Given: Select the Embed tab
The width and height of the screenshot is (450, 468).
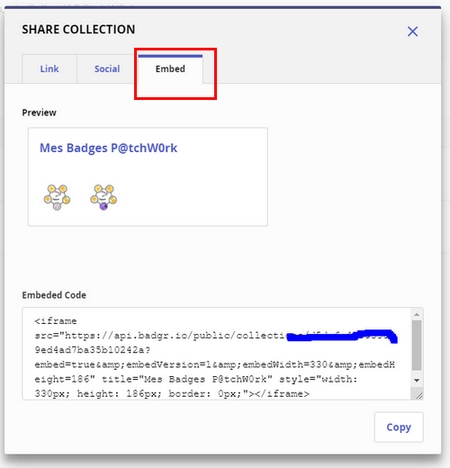Looking at the screenshot, I should (x=170, y=69).
